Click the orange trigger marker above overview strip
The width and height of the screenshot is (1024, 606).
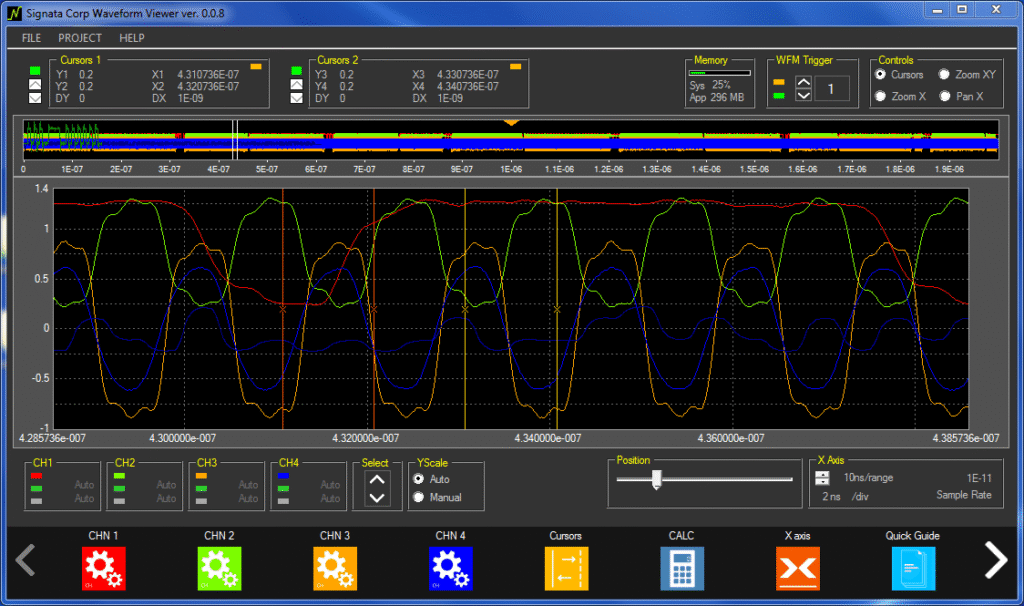511,121
